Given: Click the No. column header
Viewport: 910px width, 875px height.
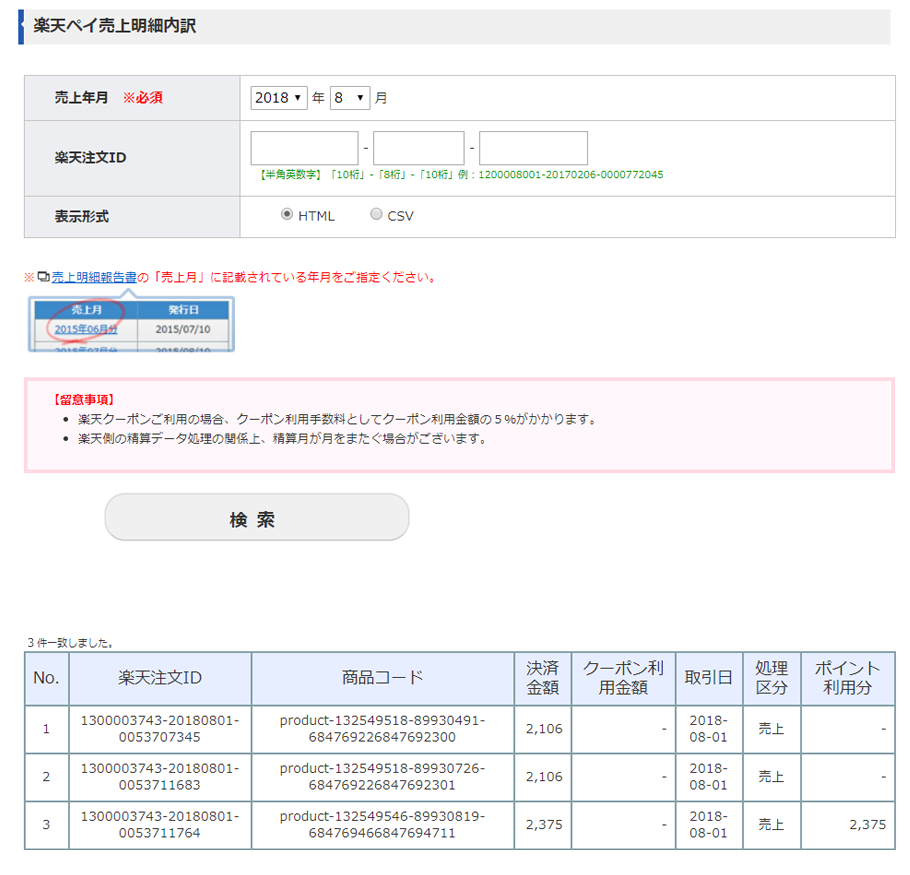Looking at the screenshot, I should click(46, 678).
